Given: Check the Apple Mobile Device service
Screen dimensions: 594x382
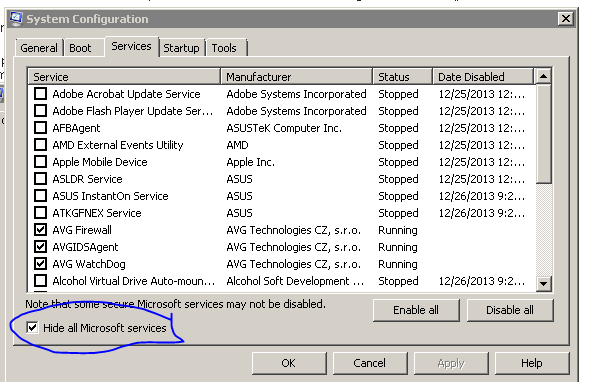Looking at the screenshot, I should [x=41, y=162].
